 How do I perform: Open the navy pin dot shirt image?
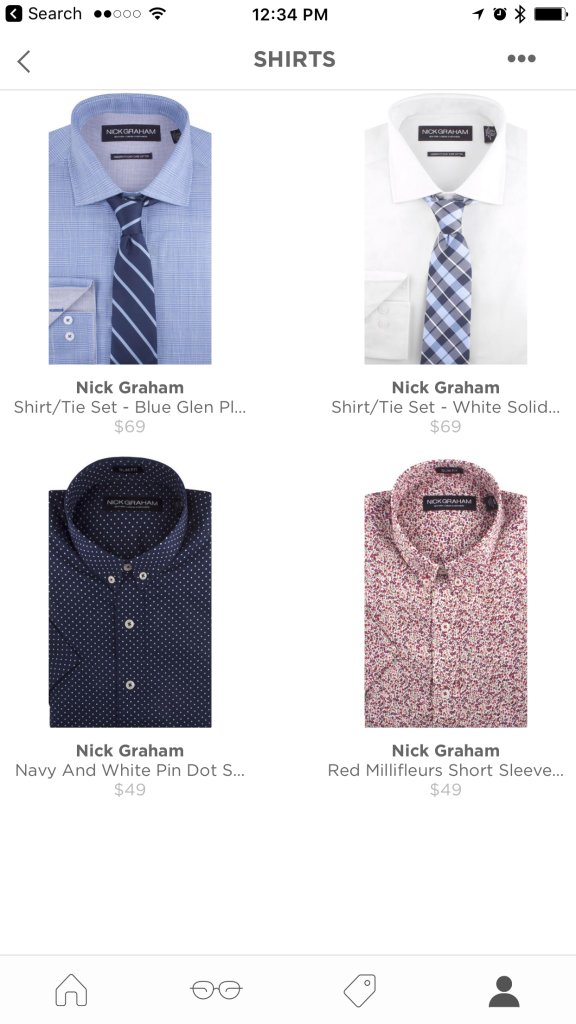point(130,592)
